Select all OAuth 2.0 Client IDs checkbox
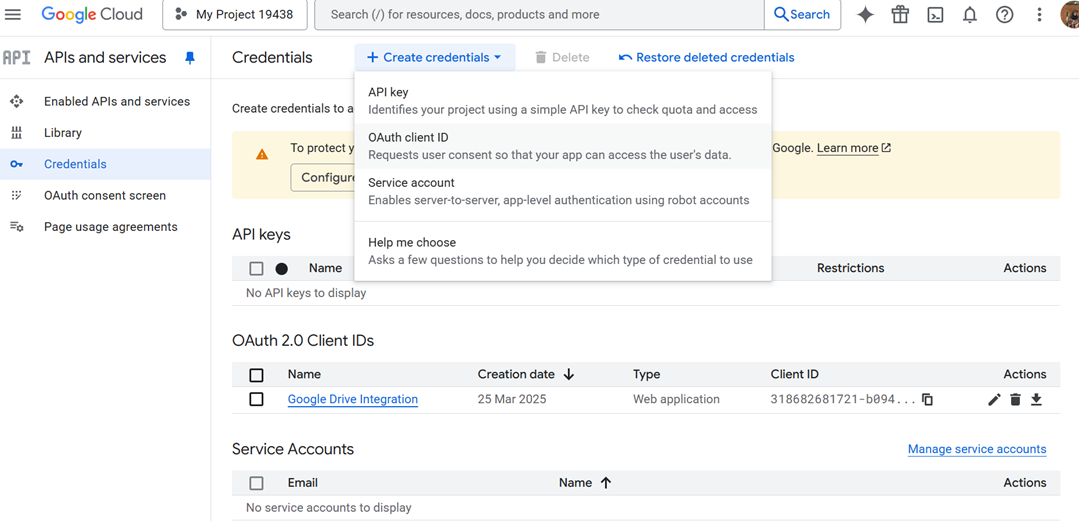Viewport: 1079px width, 521px height. pyautogui.click(x=257, y=375)
